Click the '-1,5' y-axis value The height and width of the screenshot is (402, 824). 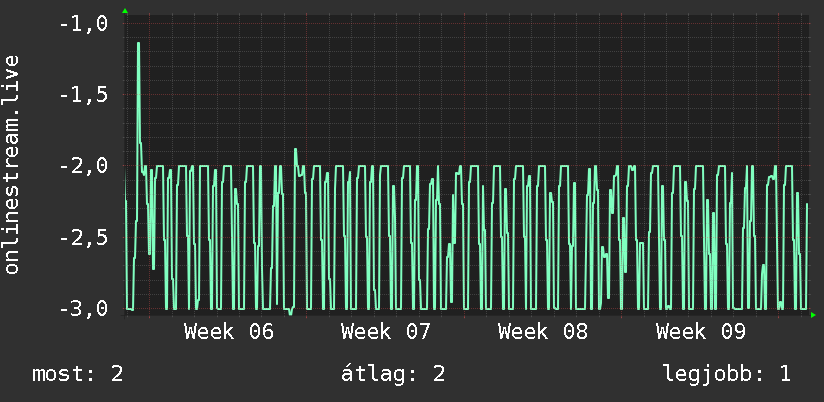point(83,95)
